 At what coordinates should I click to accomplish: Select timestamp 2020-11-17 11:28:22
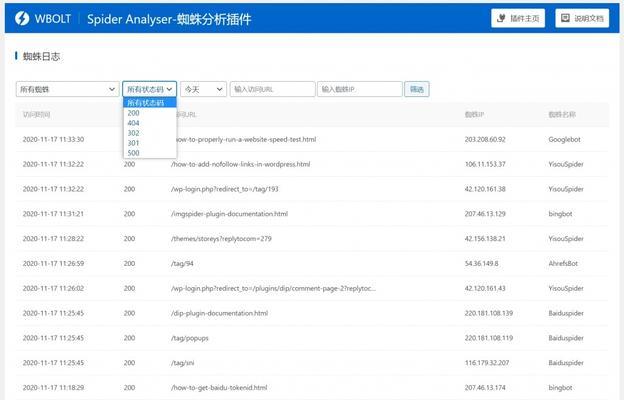[53, 239]
